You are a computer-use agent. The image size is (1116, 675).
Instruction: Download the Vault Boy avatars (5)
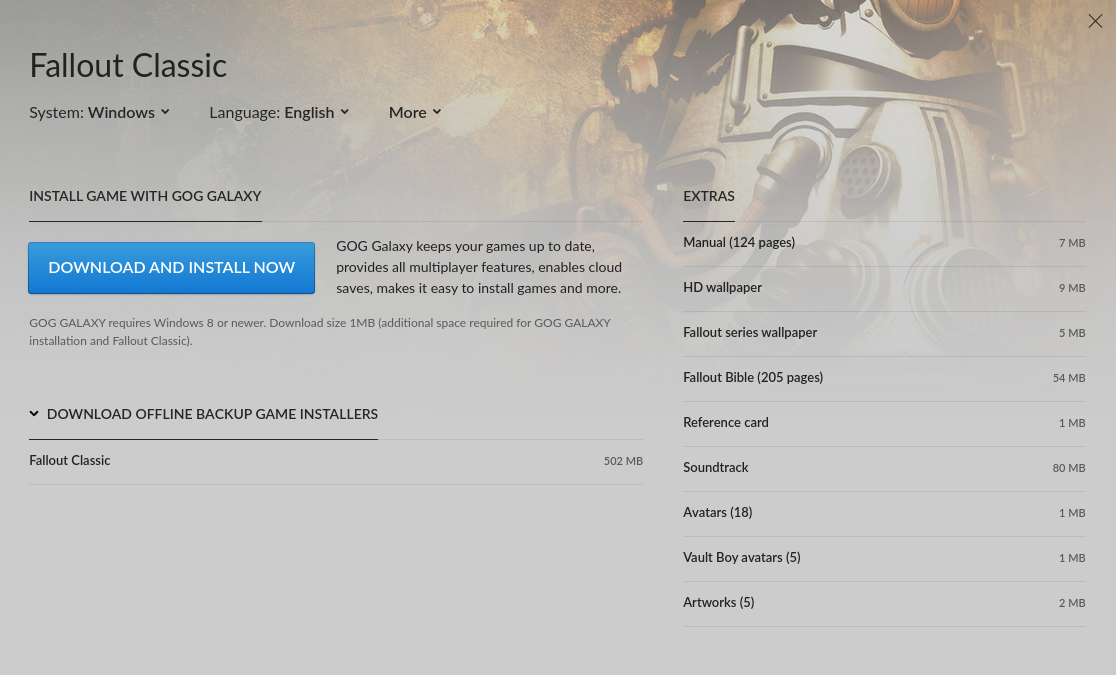(884, 558)
